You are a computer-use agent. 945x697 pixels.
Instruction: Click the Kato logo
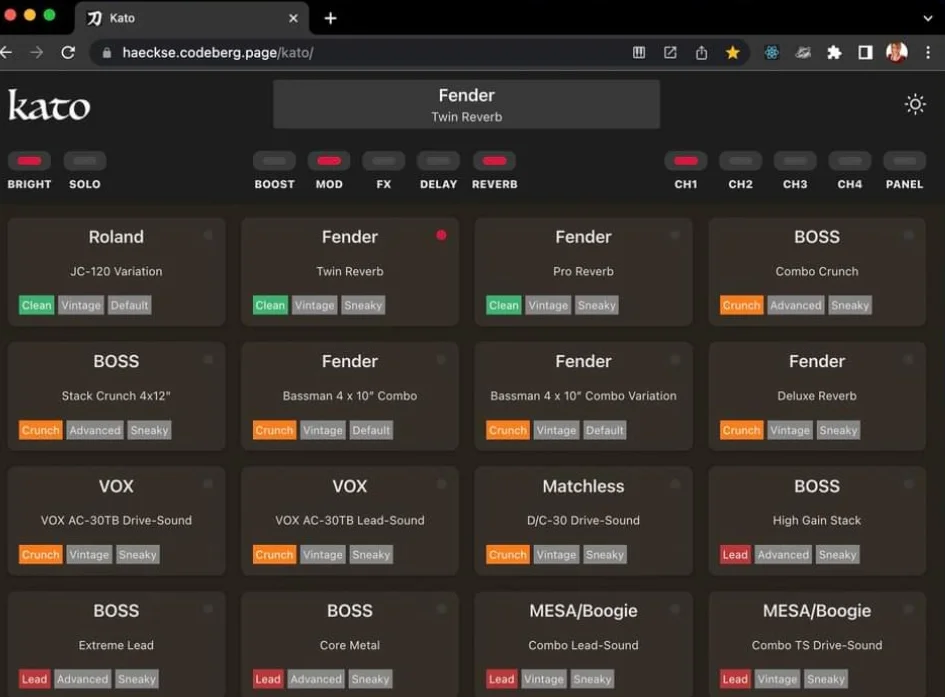click(49, 105)
